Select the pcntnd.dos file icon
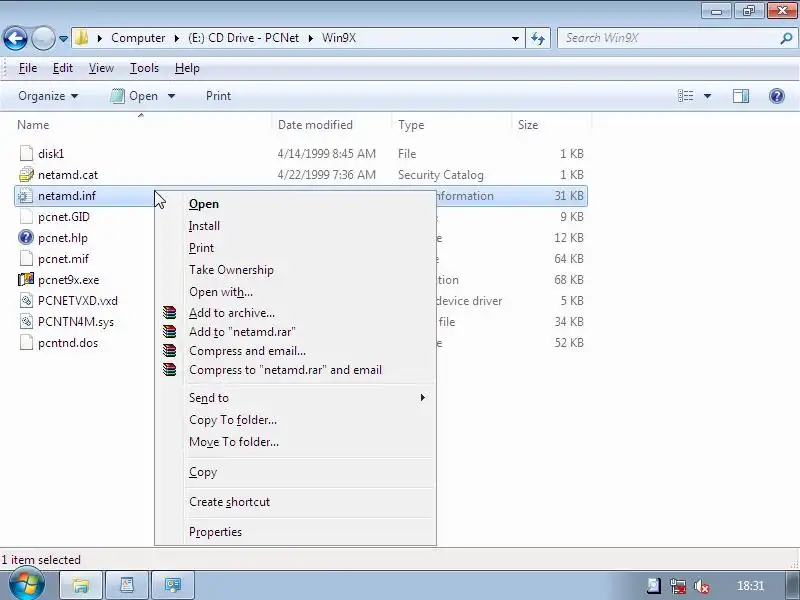 26,342
